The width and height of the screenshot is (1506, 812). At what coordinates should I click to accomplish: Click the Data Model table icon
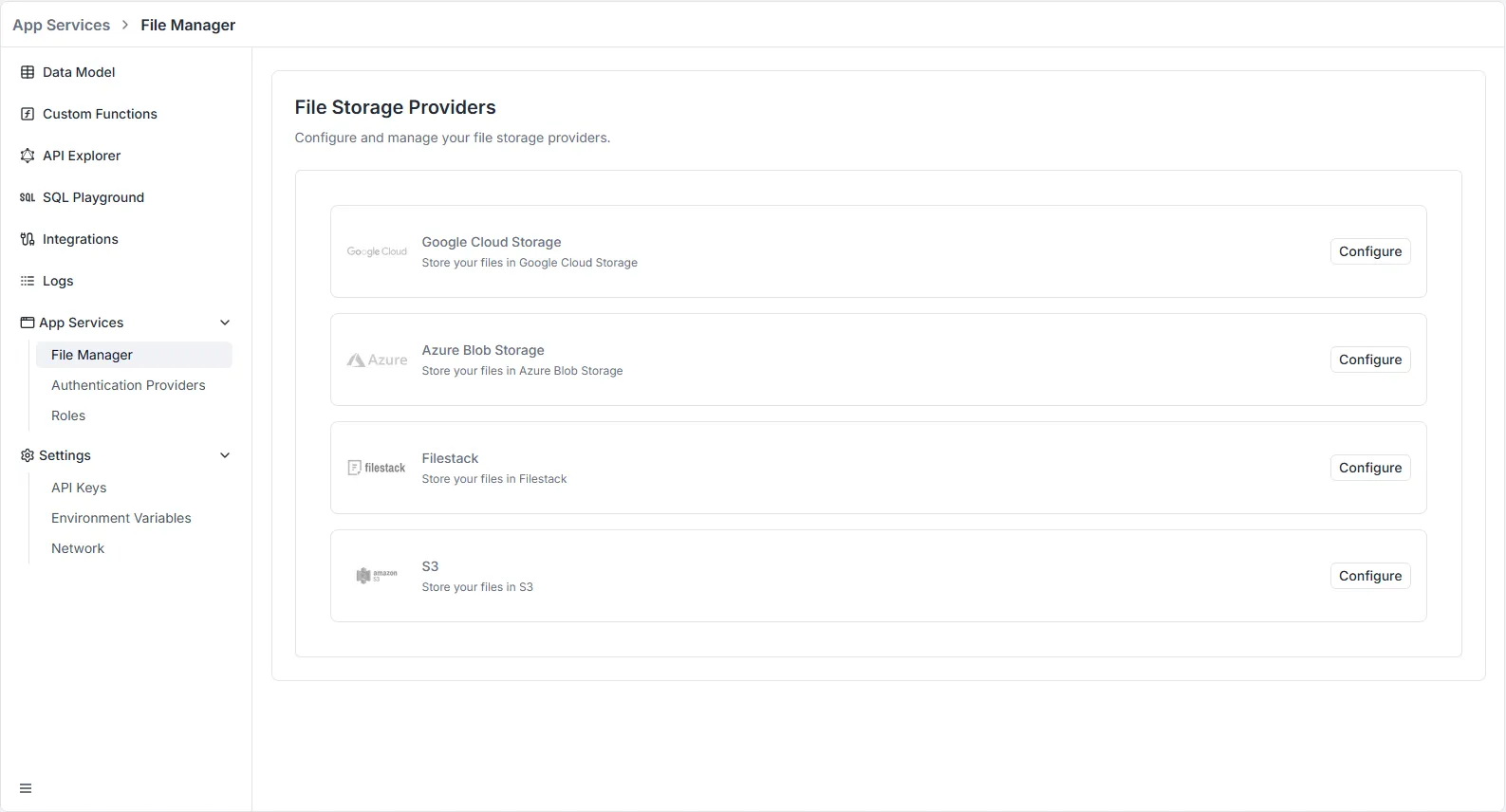pos(28,72)
